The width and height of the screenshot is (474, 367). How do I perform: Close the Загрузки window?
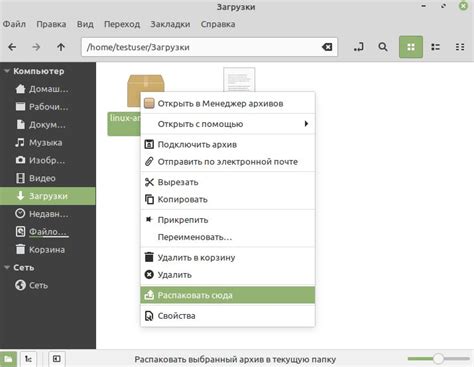point(464,6)
